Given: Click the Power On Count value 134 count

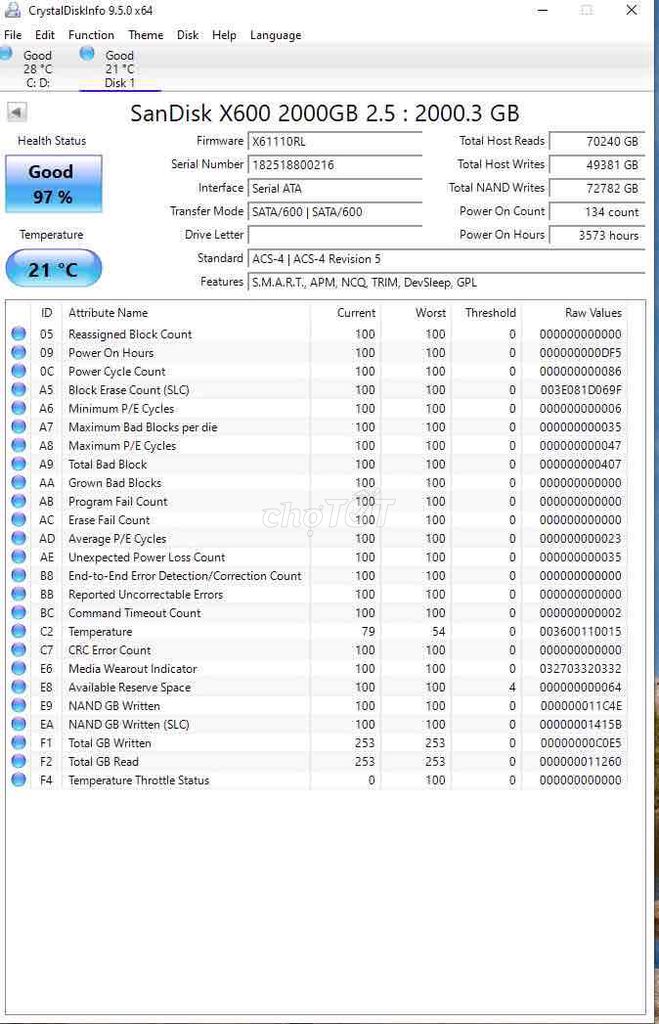Looking at the screenshot, I should [597, 212].
